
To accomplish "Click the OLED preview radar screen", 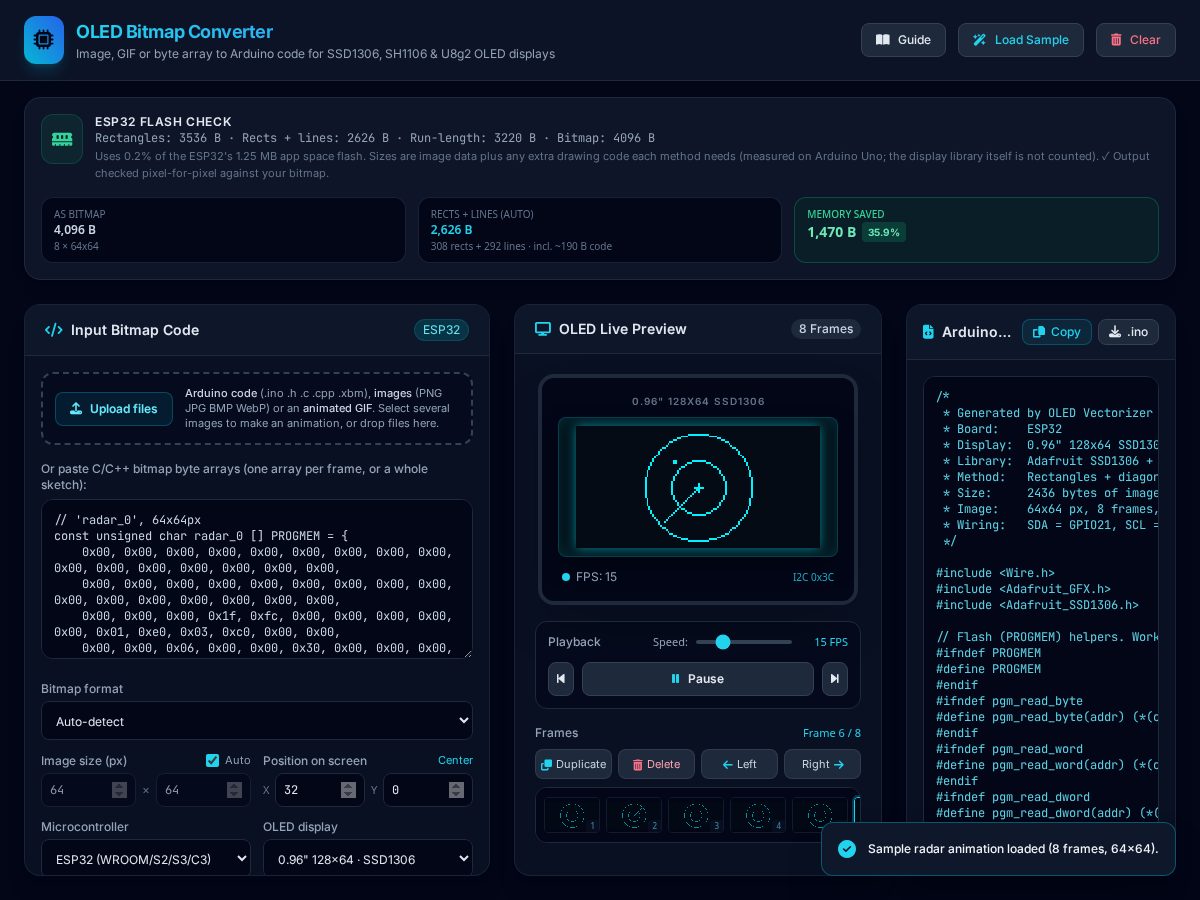I will pyautogui.click(x=698, y=487).
